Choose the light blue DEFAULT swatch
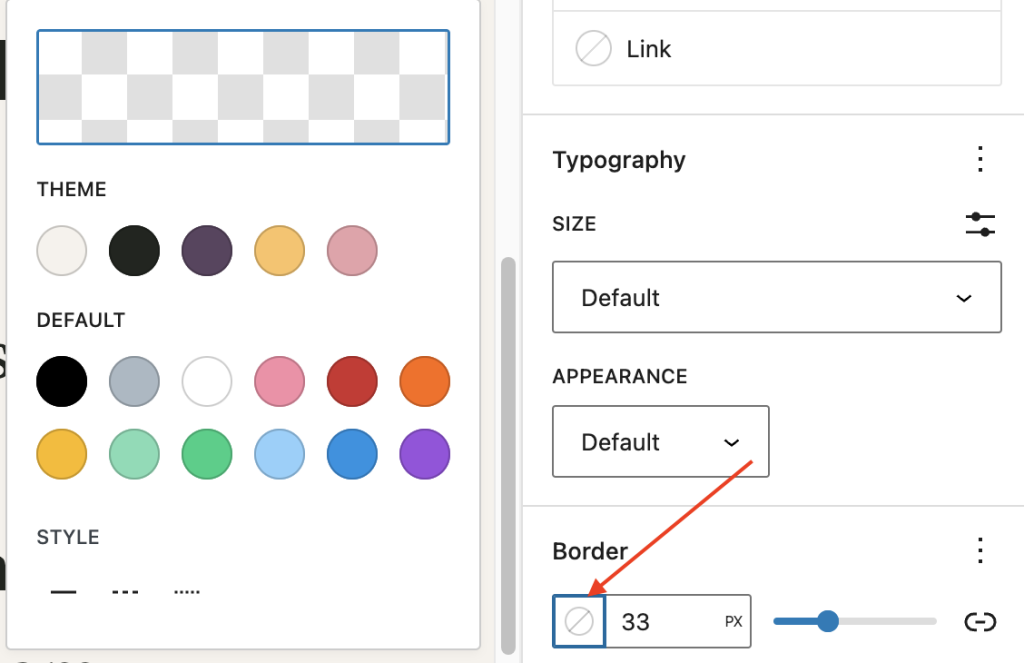1024x663 pixels. click(x=279, y=454)
